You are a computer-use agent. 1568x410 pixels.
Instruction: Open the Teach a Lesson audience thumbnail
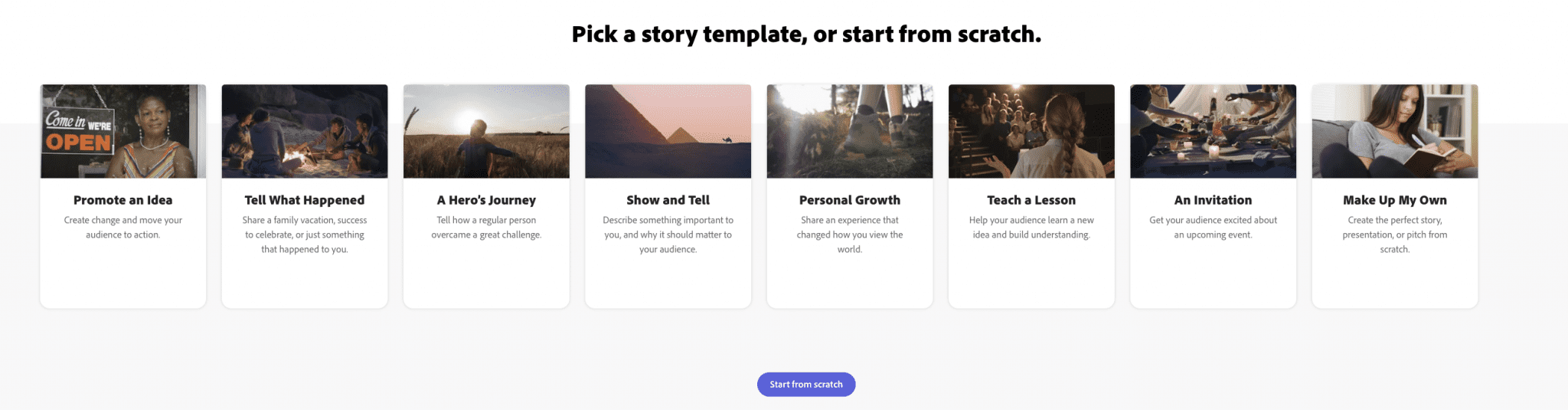click(1031, 131)
